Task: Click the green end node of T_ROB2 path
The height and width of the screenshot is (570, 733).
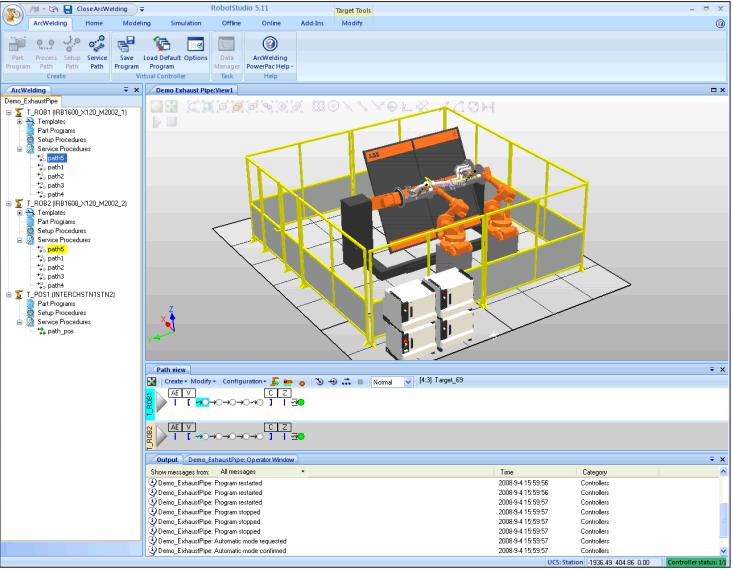Action: tap(301, 436)
